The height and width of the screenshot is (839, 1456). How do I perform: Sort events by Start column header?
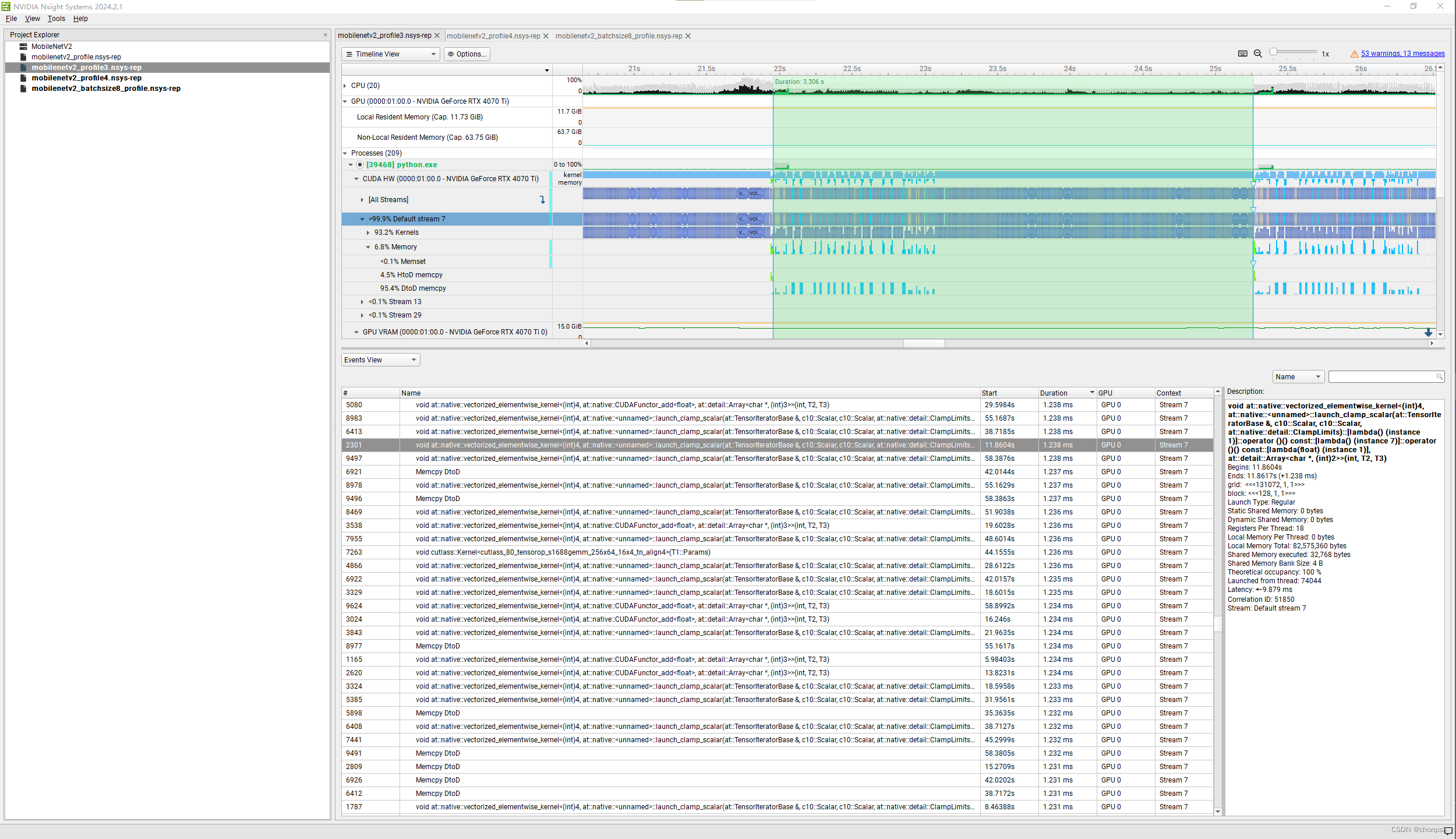point(1009,393)
